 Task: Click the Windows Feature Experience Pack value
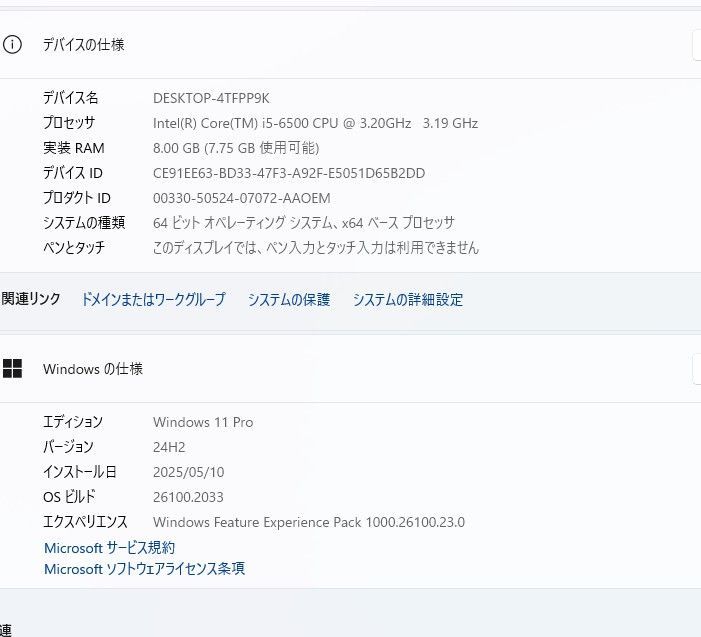tap(309, 522)
